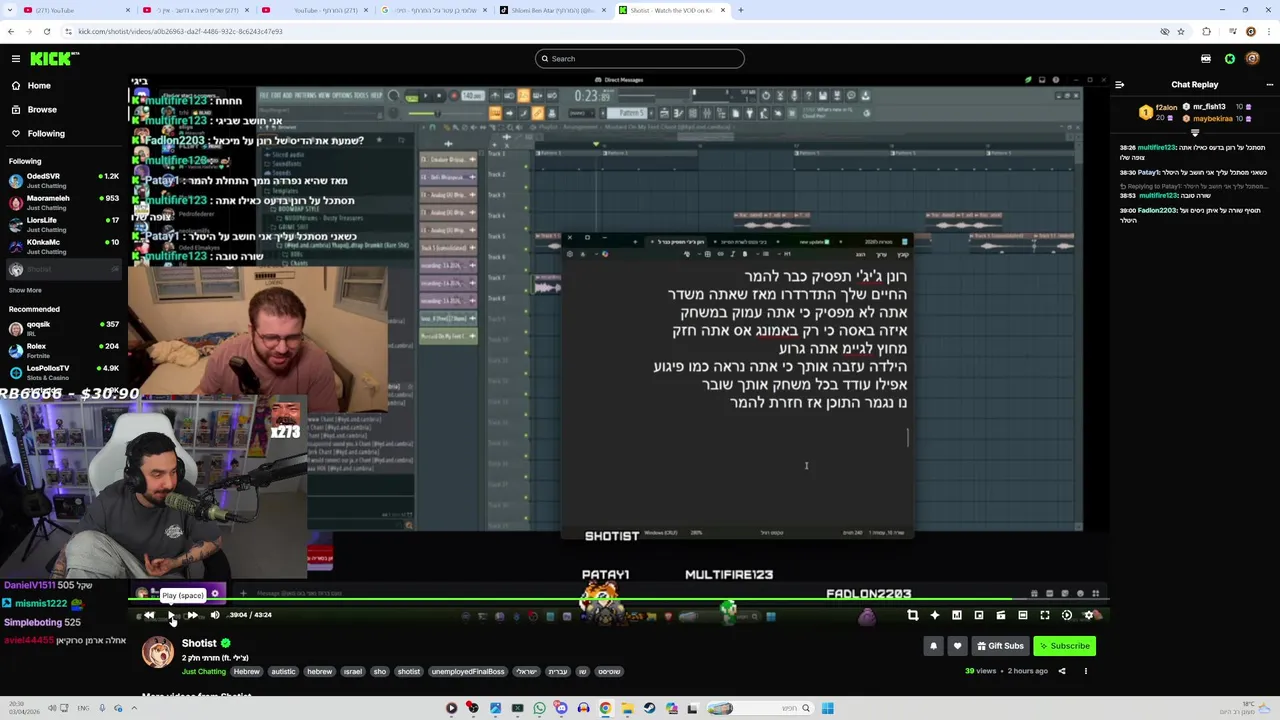Open Moaremaleh channel in Following
This screenshot has width=1280, height=720.
coord(64,202)
